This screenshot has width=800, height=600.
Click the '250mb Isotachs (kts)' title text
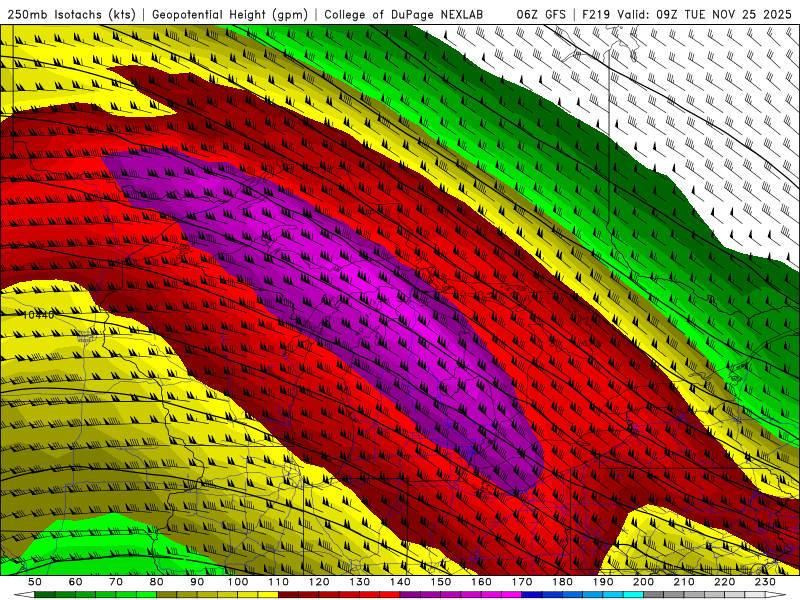[x=72, y=14]
